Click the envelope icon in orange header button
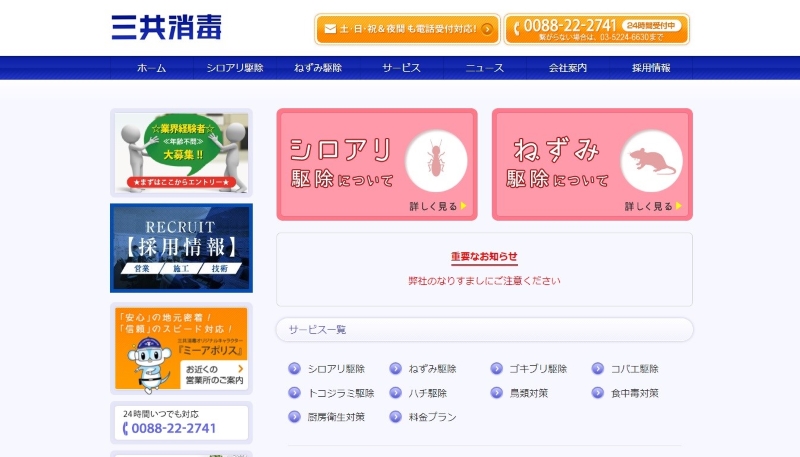The height and width of the screenshot is (457, 800). click(330, 29)
